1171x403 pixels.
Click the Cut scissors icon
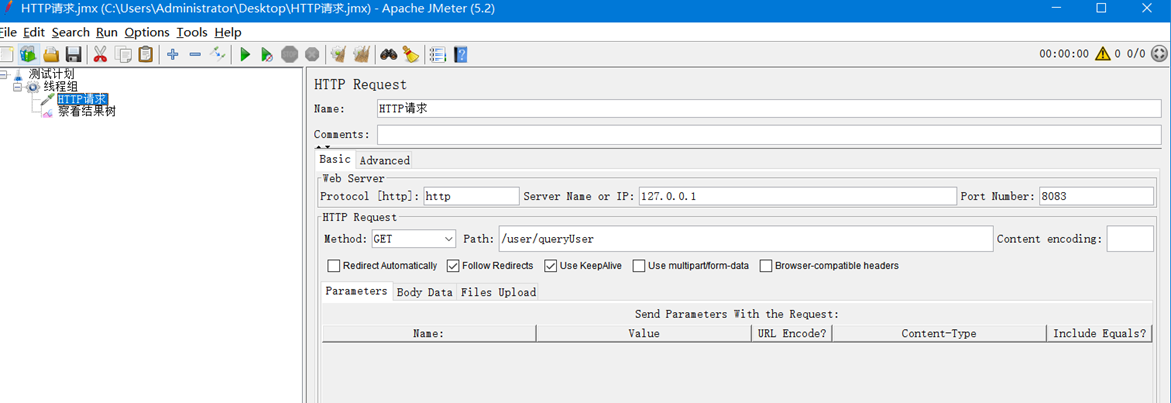coord(100,54)
